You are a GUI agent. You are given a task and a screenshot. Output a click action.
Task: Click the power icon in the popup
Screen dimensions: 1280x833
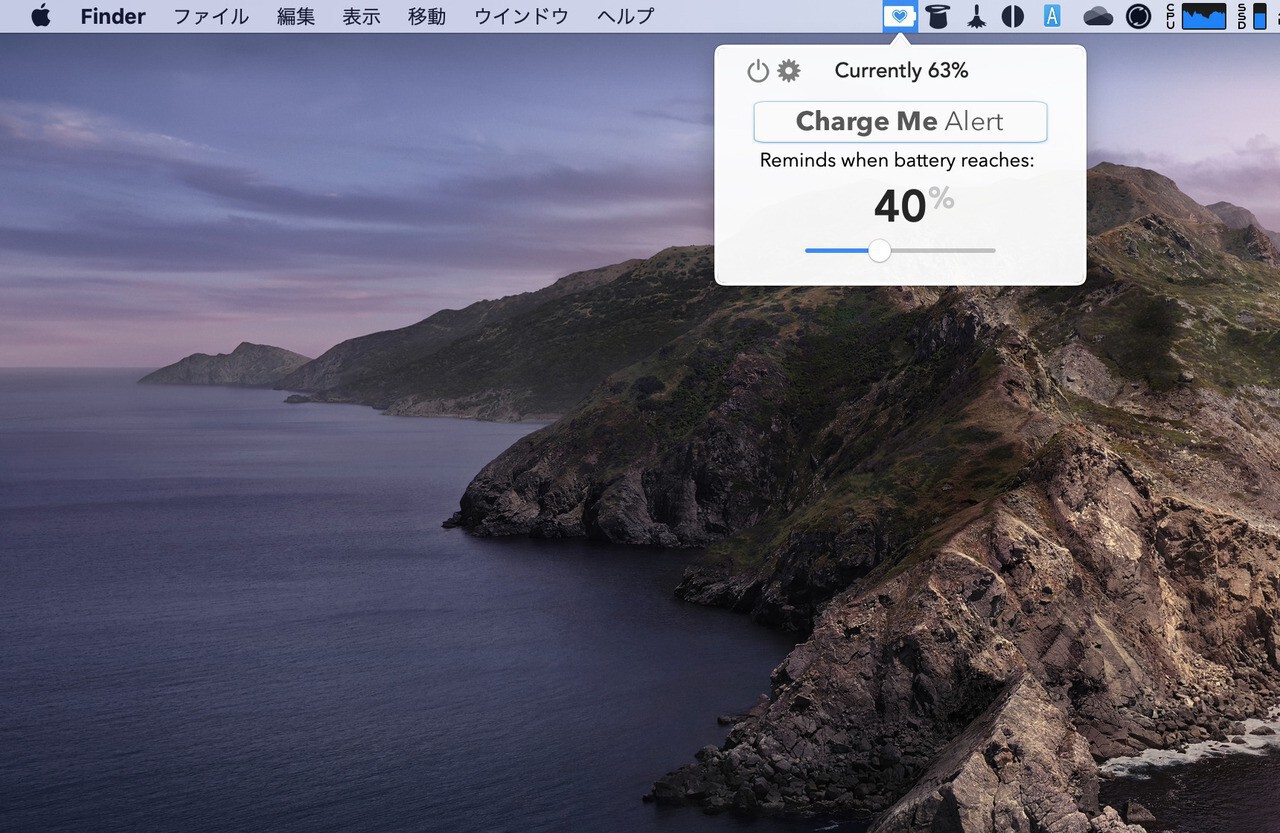(758, 71)
